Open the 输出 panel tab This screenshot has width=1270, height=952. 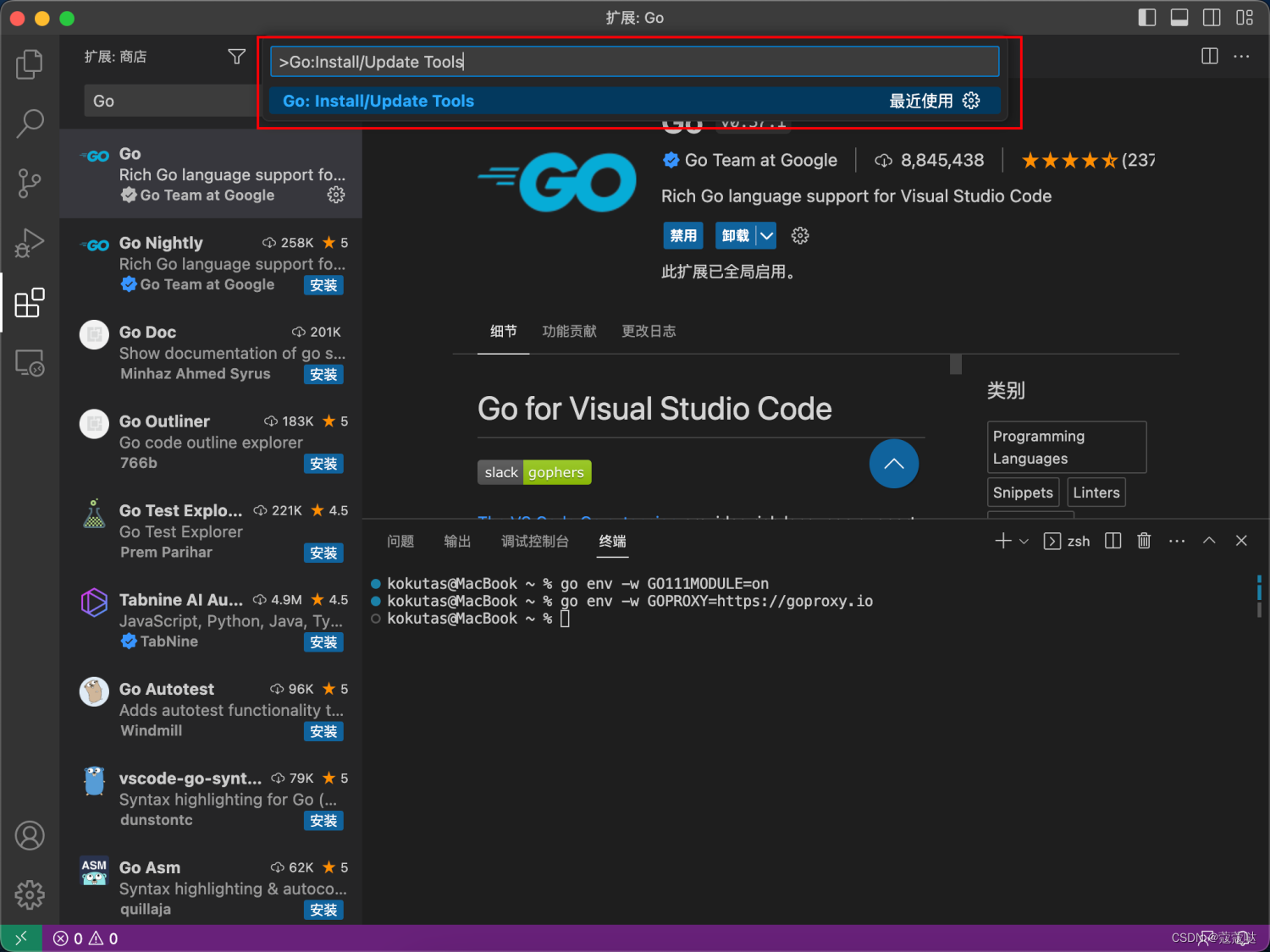pyautogui.click(x=457, y=541)
